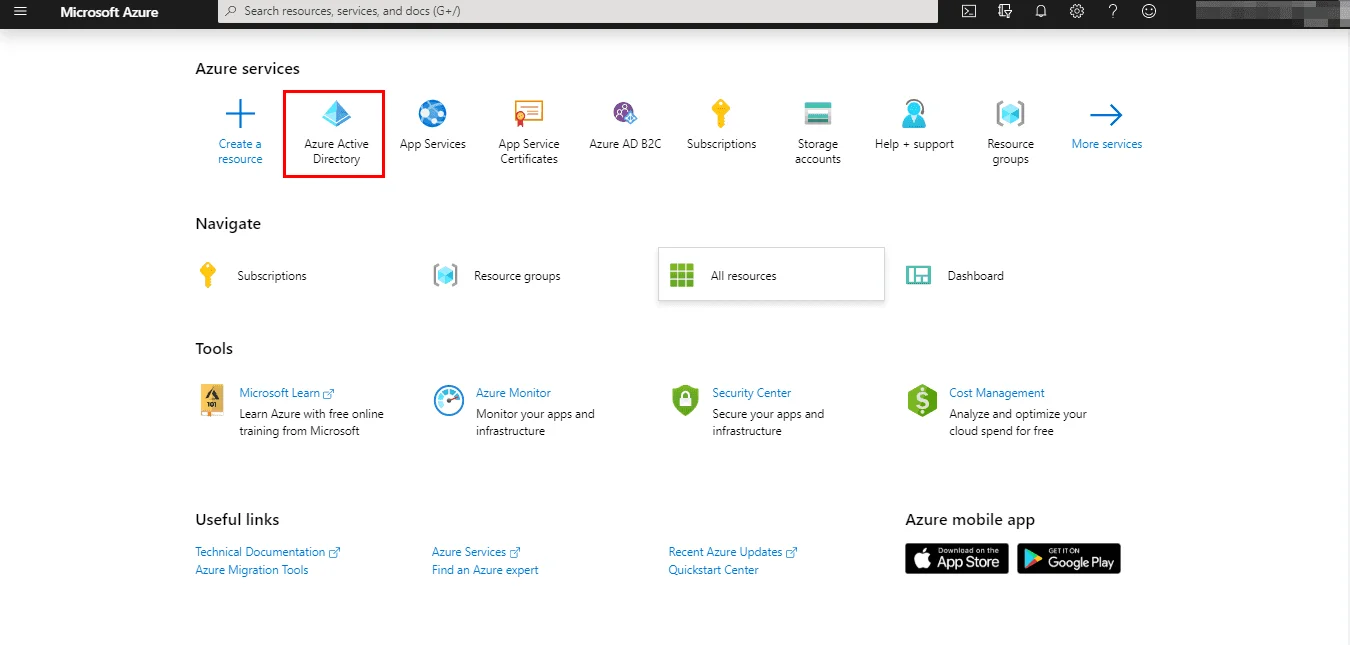Open portal settings gear
Viewport: 1350px width, 645px height.
pyautogui.click(x=1077, y=11)
